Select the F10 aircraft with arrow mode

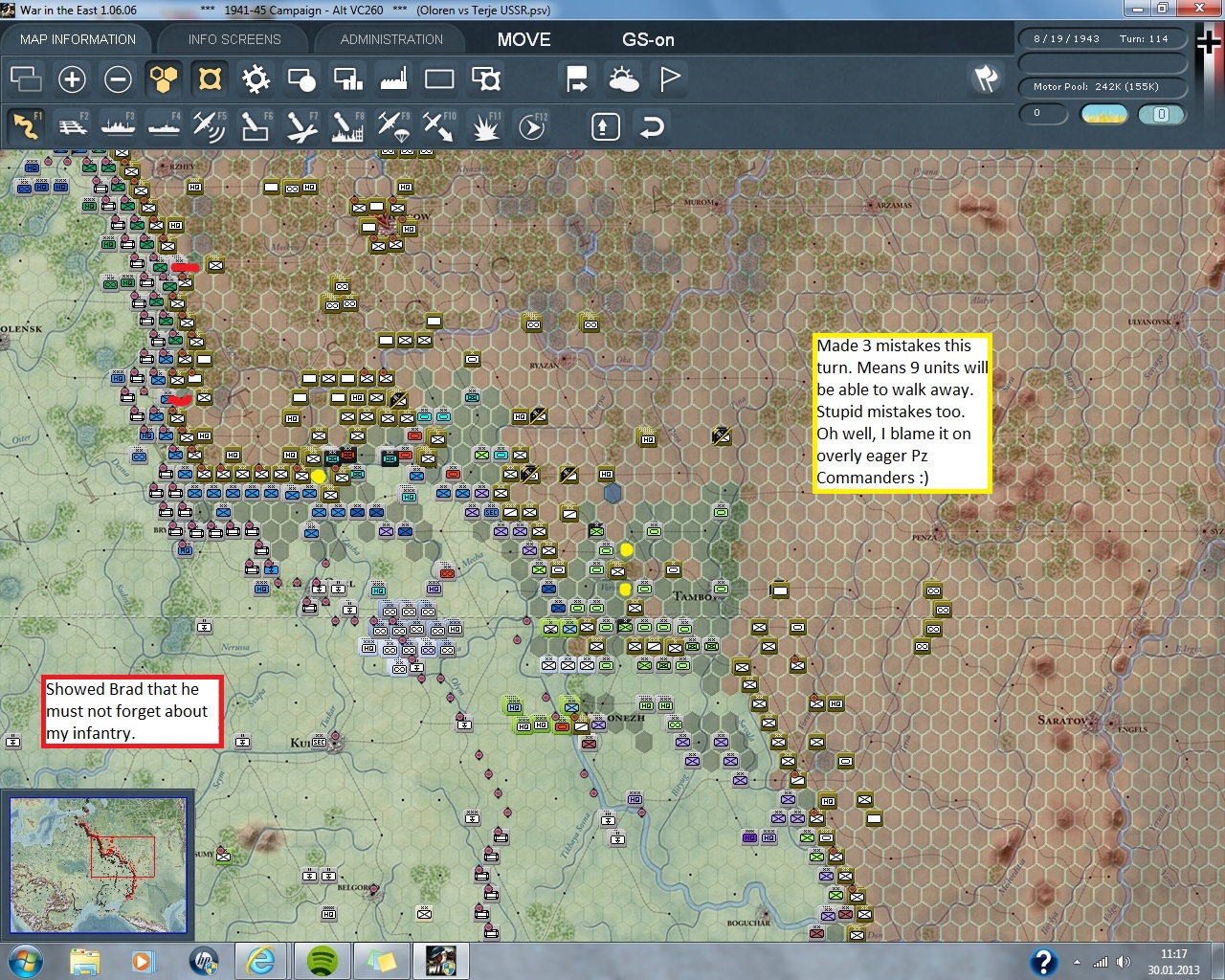440,125
